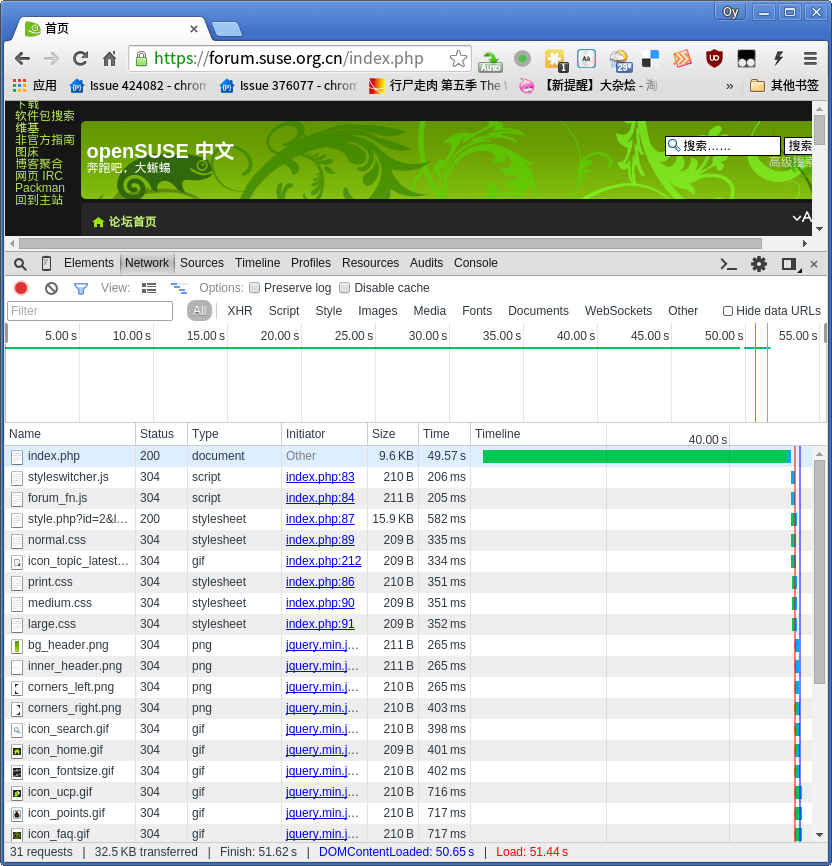The height and width of the screenshot is (866, 832).
Task: Expand the bookmarks overflow chevron
Action: point(730,86)
